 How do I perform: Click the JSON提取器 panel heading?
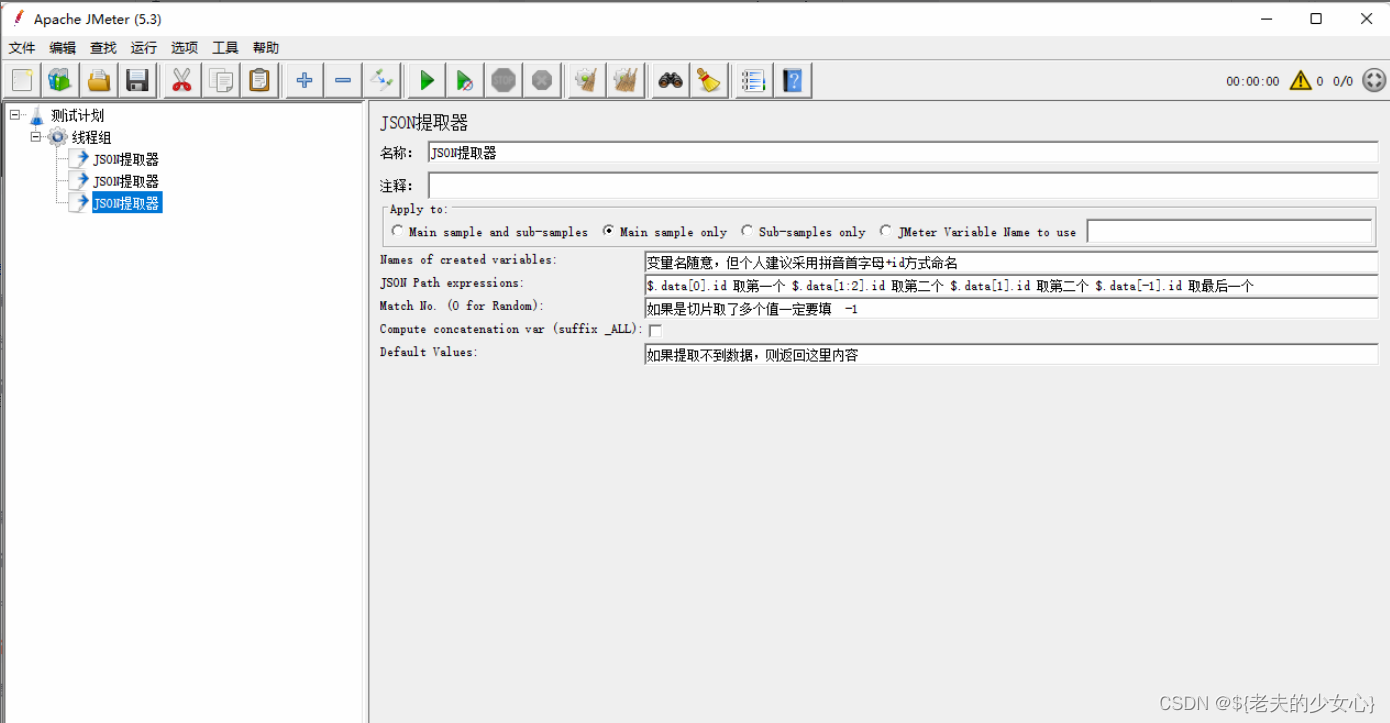click(424, 123)
